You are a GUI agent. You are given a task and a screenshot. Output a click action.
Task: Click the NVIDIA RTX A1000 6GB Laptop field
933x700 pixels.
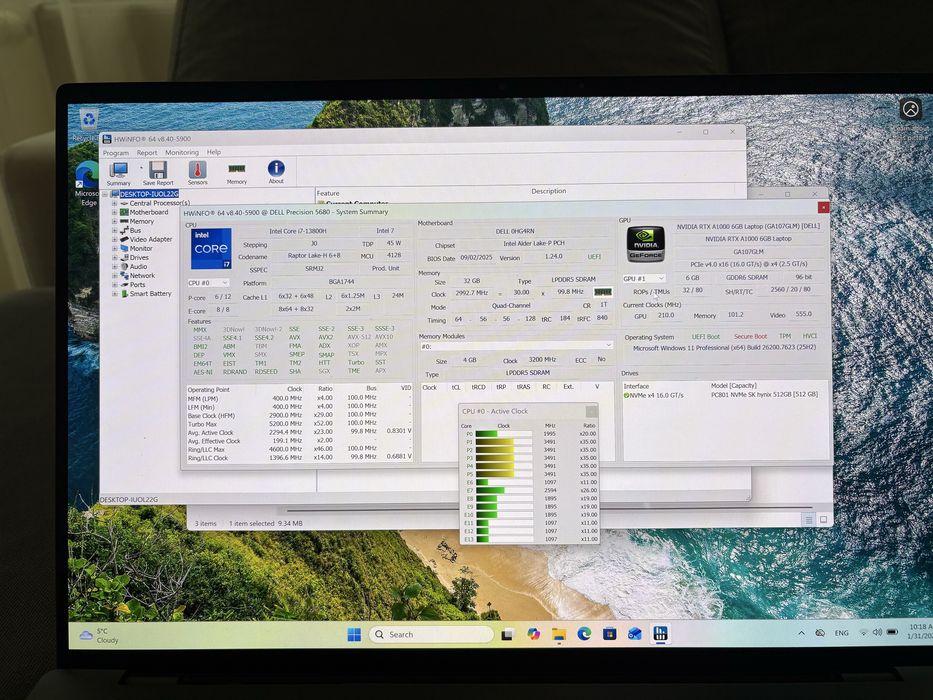click(748, 239)
